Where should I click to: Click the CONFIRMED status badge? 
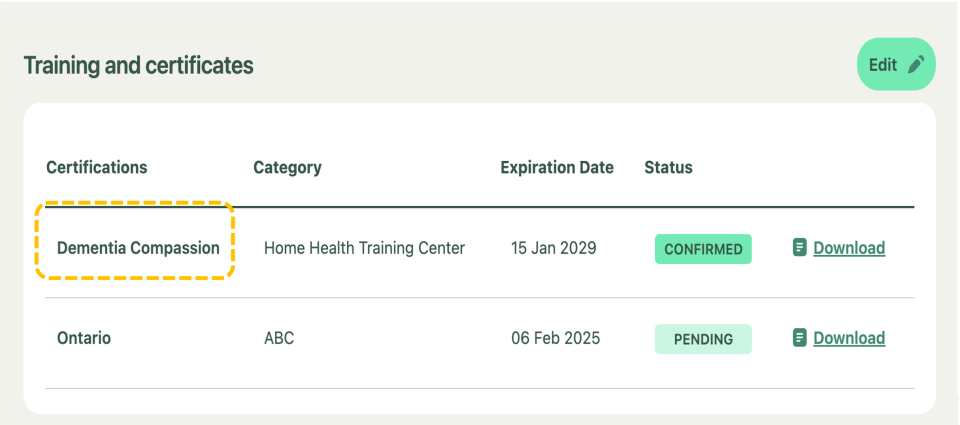(702, 249)
